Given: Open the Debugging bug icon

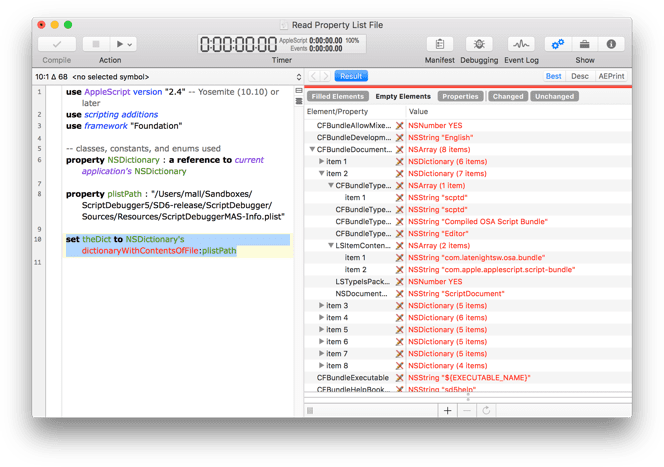Looking at the screenshot, I should [x=479, y=44].
